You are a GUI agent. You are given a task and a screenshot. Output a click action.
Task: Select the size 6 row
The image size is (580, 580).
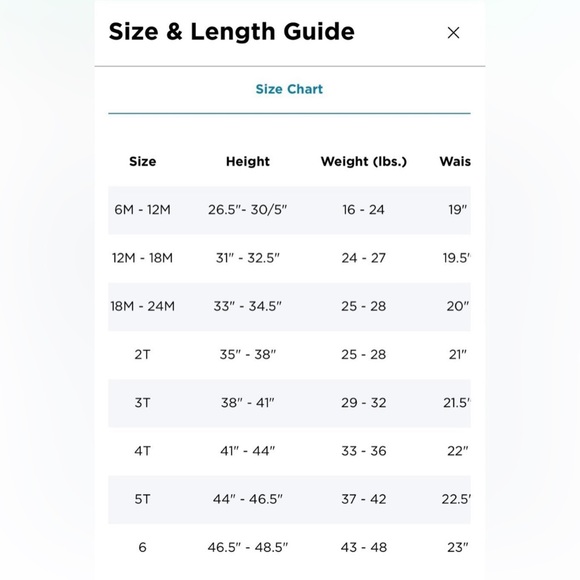point(289,548)
